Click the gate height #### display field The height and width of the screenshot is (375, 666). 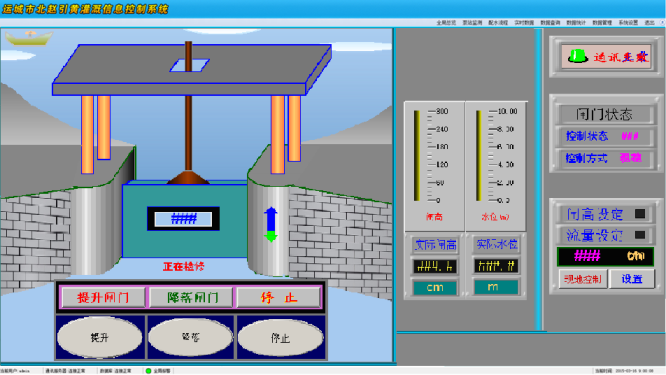[x=183, y=219]
